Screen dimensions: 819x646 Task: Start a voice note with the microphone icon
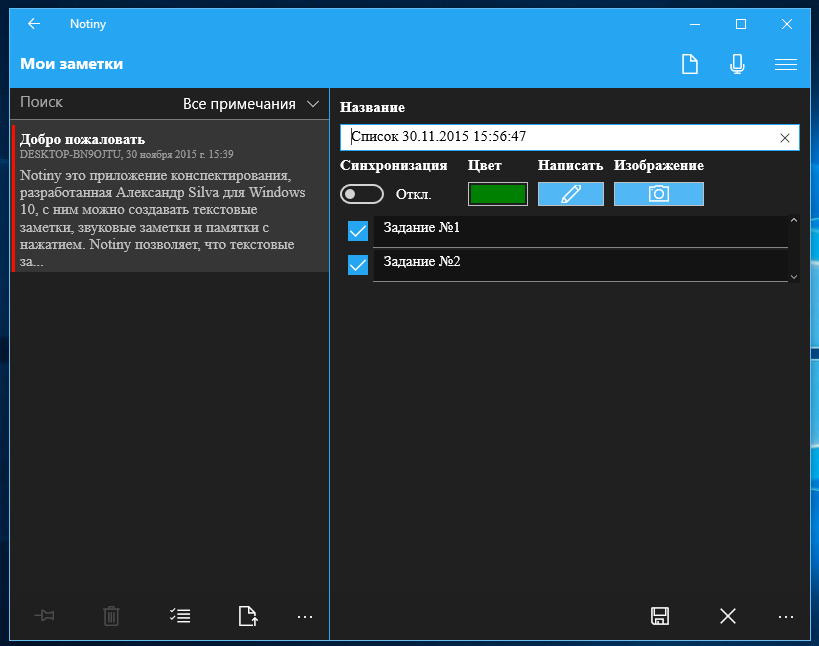[737, 64]
